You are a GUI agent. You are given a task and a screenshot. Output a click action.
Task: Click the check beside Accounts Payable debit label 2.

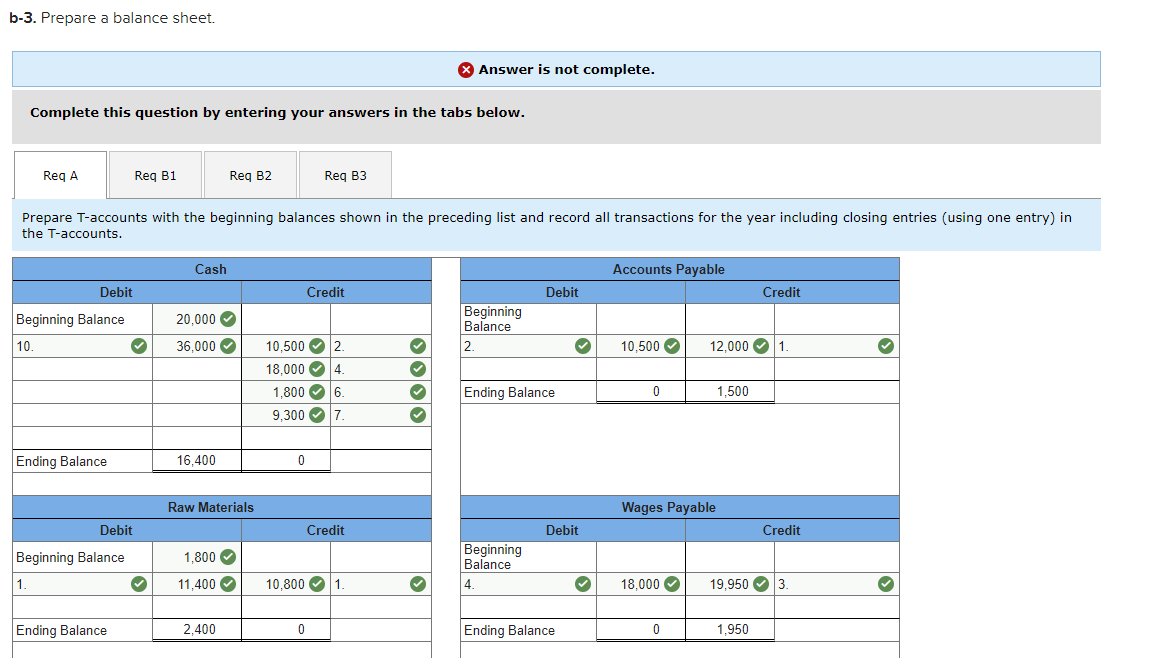pyautogui.click(x=583, y=346)
